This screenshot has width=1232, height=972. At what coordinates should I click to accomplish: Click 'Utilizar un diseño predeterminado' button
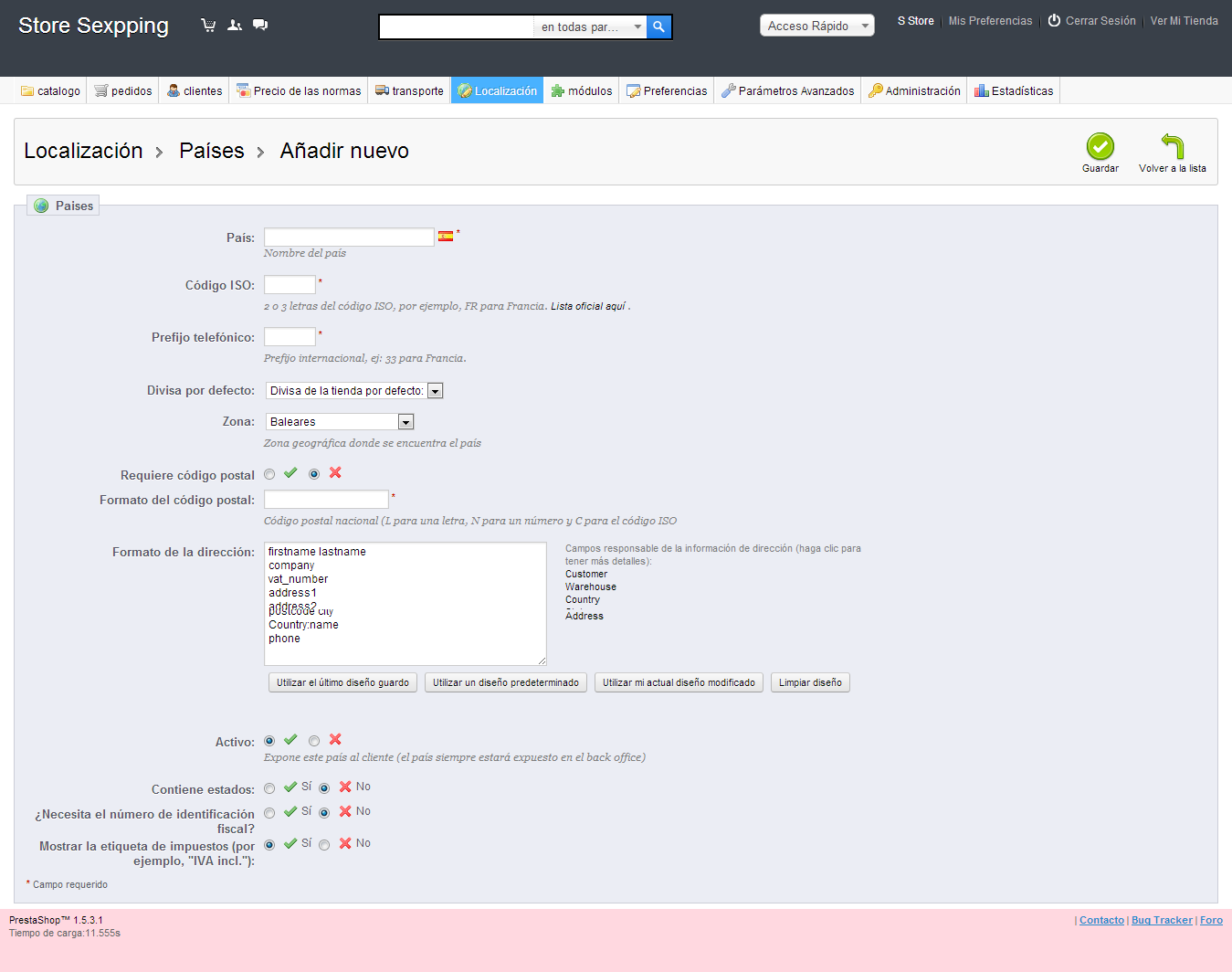click(506, 682)
